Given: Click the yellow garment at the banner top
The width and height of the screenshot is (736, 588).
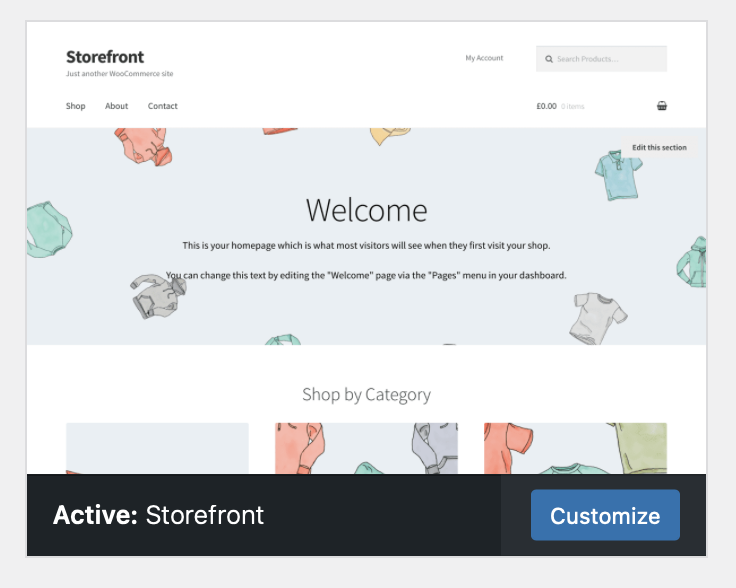Looking at the screenshot, I should [x=390, y=135].
